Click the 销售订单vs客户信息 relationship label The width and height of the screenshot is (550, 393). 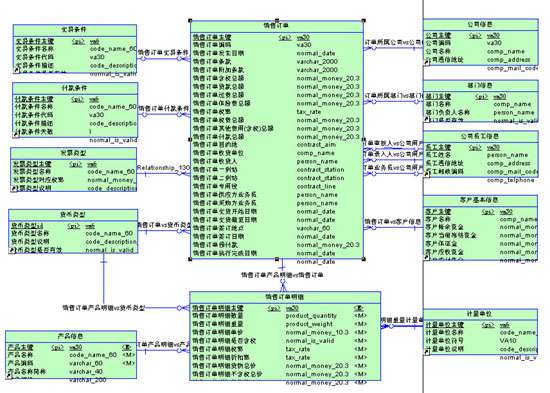[393, 222]
